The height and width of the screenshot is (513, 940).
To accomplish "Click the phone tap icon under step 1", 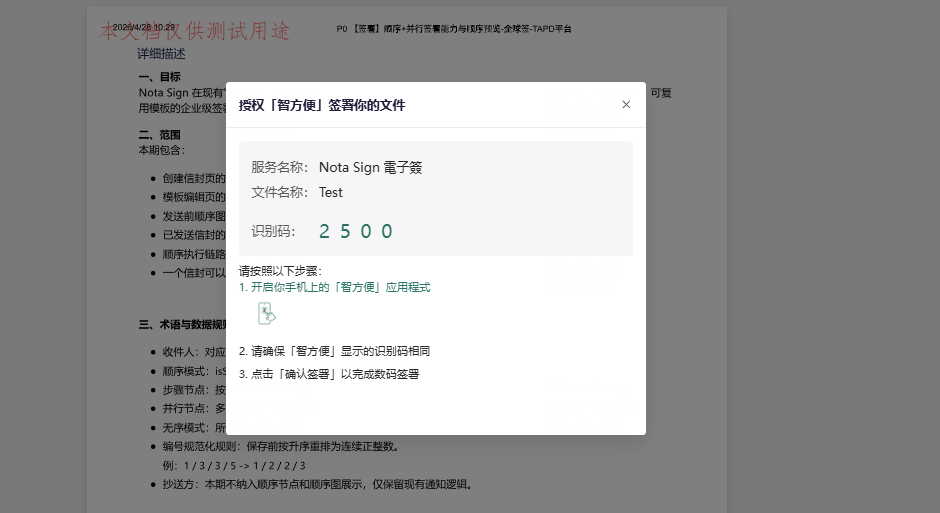I will (x=267, y=313).
